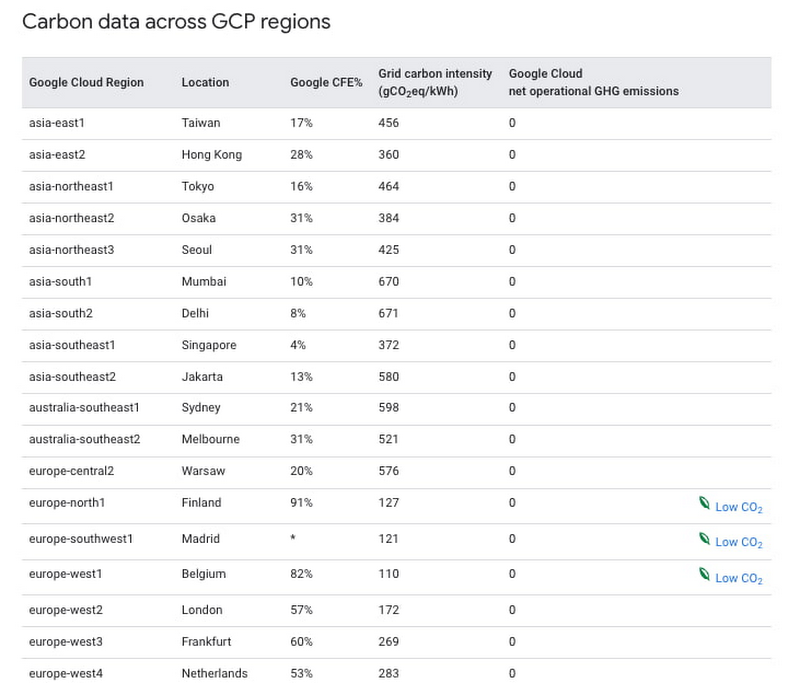Select the asia-east1 region cell
The height and width of the screenshot is (683, 800).
[x=57, y=123]
